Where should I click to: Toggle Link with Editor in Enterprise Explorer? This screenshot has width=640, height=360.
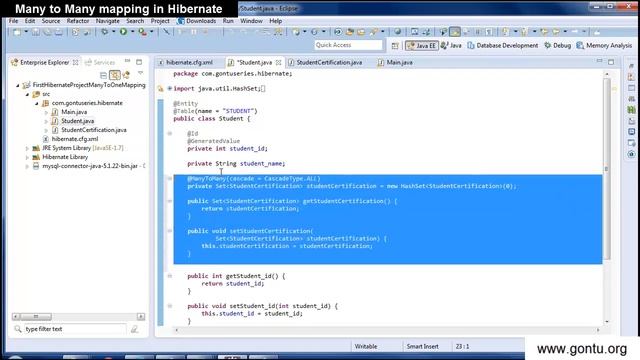pyautogui.click(x=115, y=75)
